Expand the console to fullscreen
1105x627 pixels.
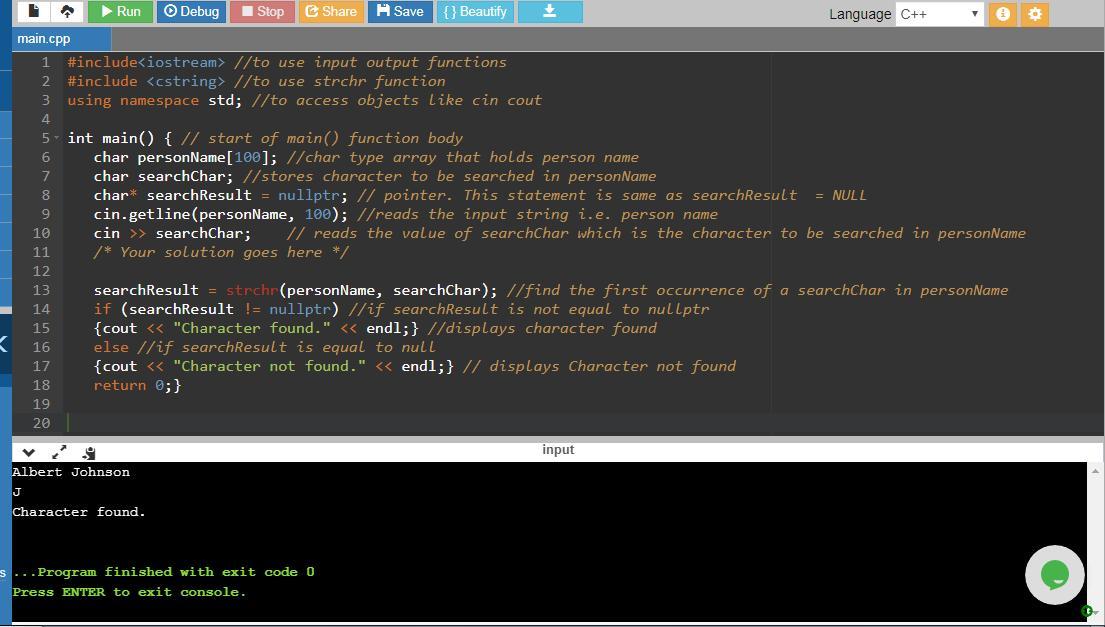pyautogui.click(x=59, y=452)
